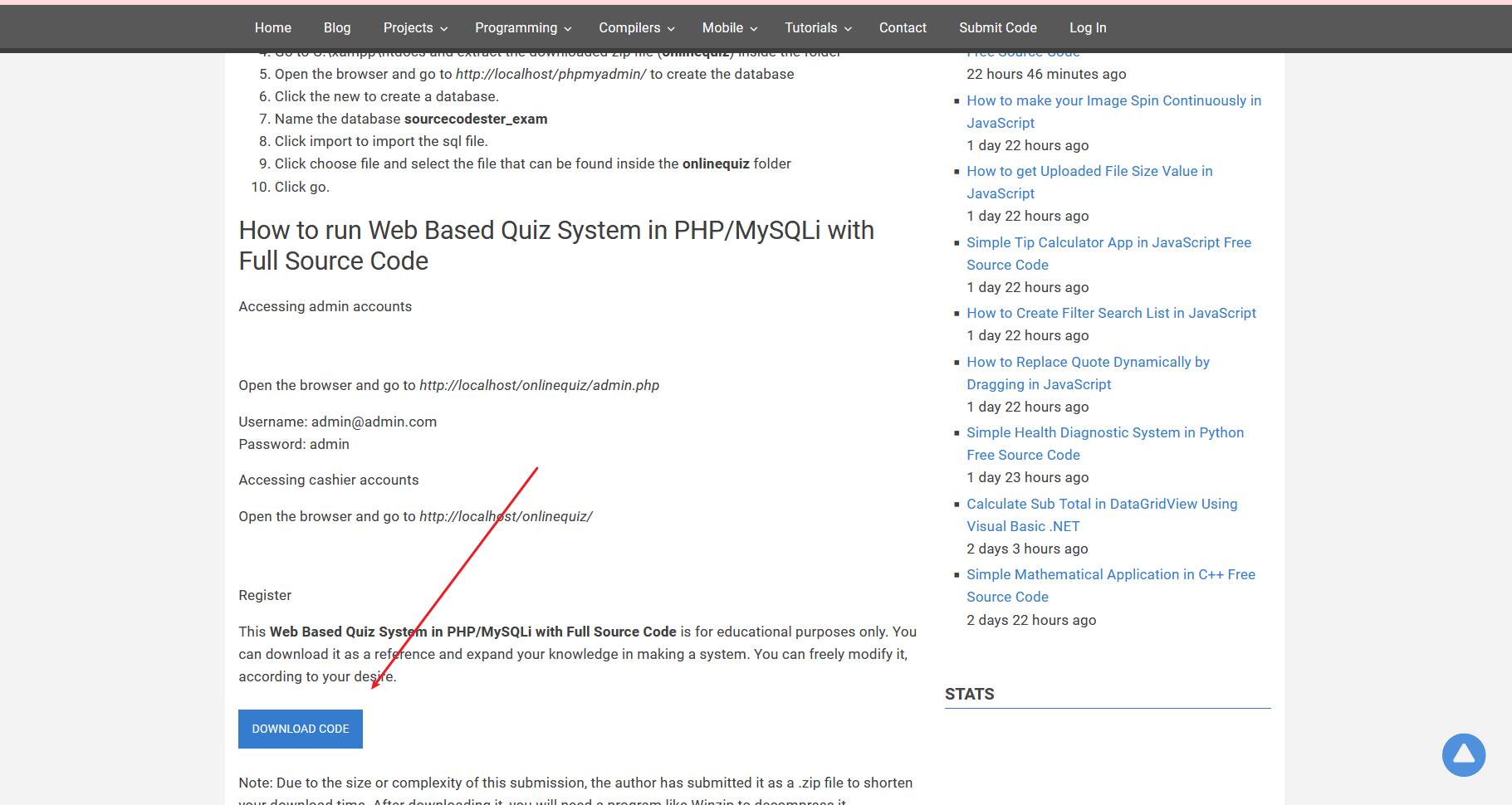Click the admin.php localhost URL text
This screenshot has width=1512, height=805.
539,385
